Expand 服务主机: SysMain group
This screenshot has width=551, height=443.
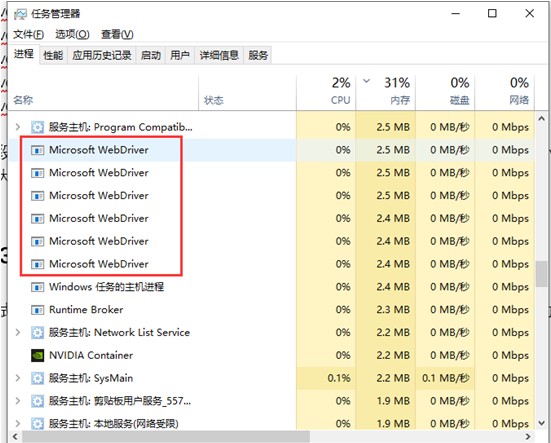[x=18, y=378]
